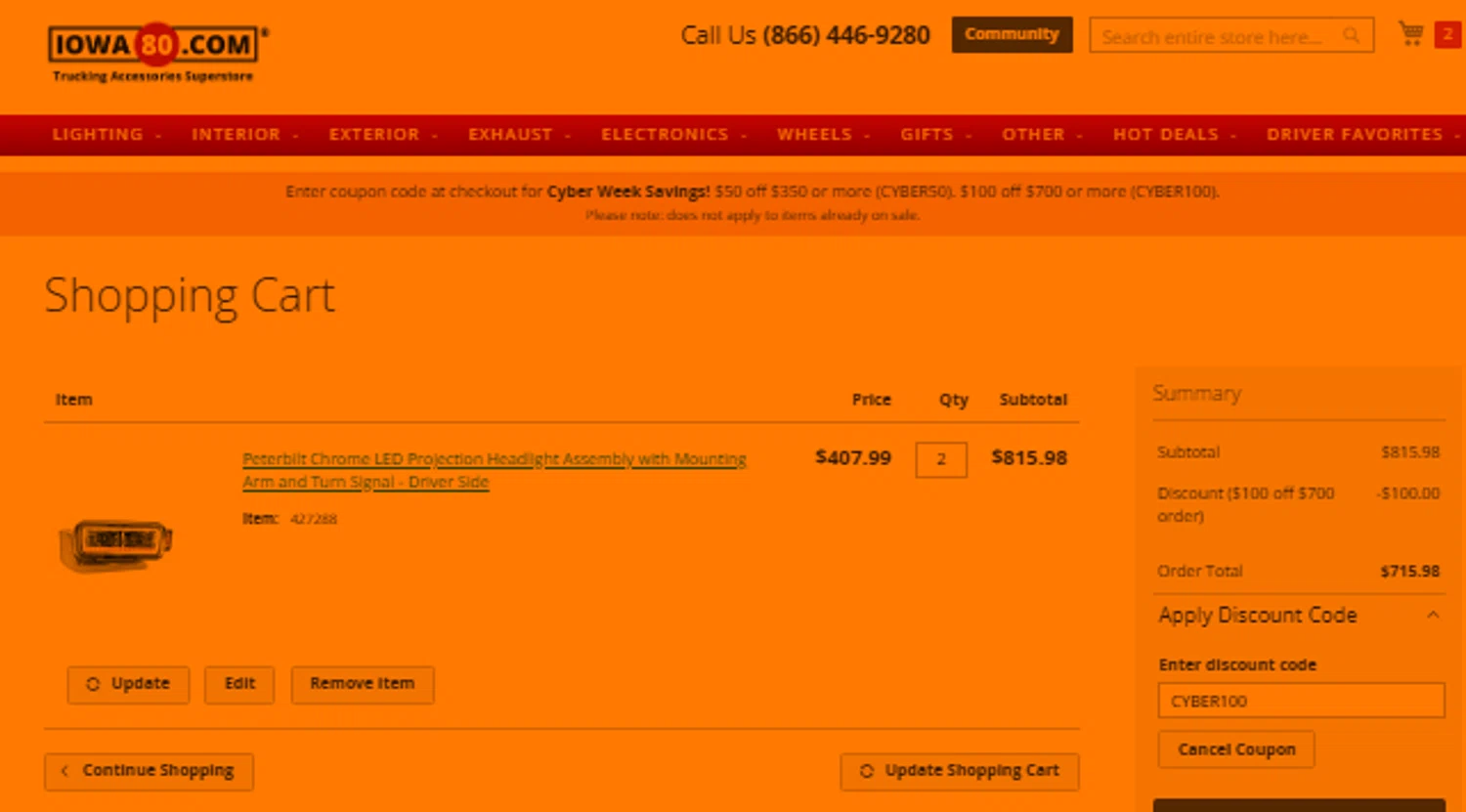The width and height of the screenshot is (1466, 812).
Task: Click Continue Shopping button
Action: (149, 771)
